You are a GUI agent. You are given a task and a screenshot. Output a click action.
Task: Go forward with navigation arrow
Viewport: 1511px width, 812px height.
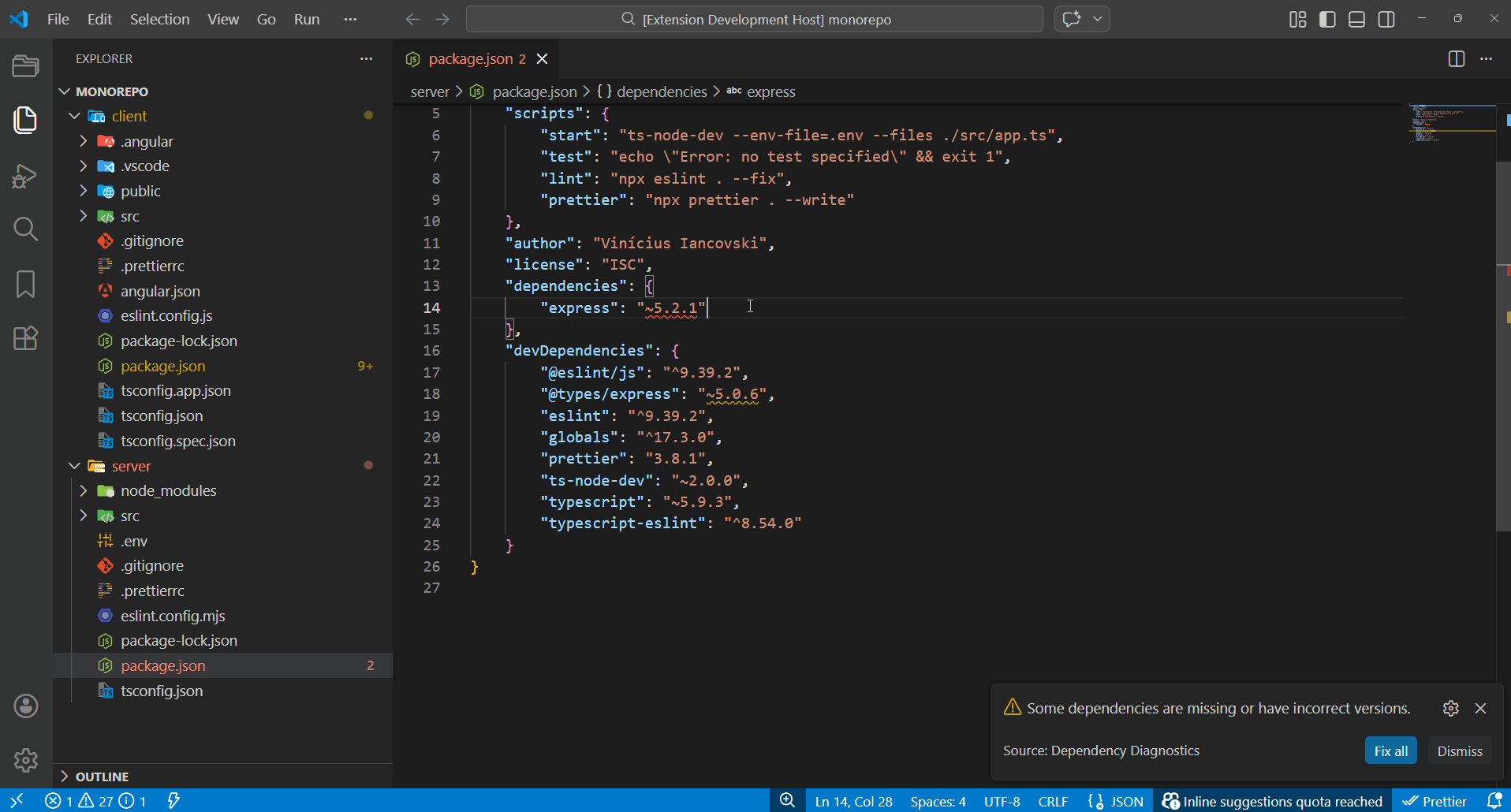pyautogui.click(x=442, y=19)
